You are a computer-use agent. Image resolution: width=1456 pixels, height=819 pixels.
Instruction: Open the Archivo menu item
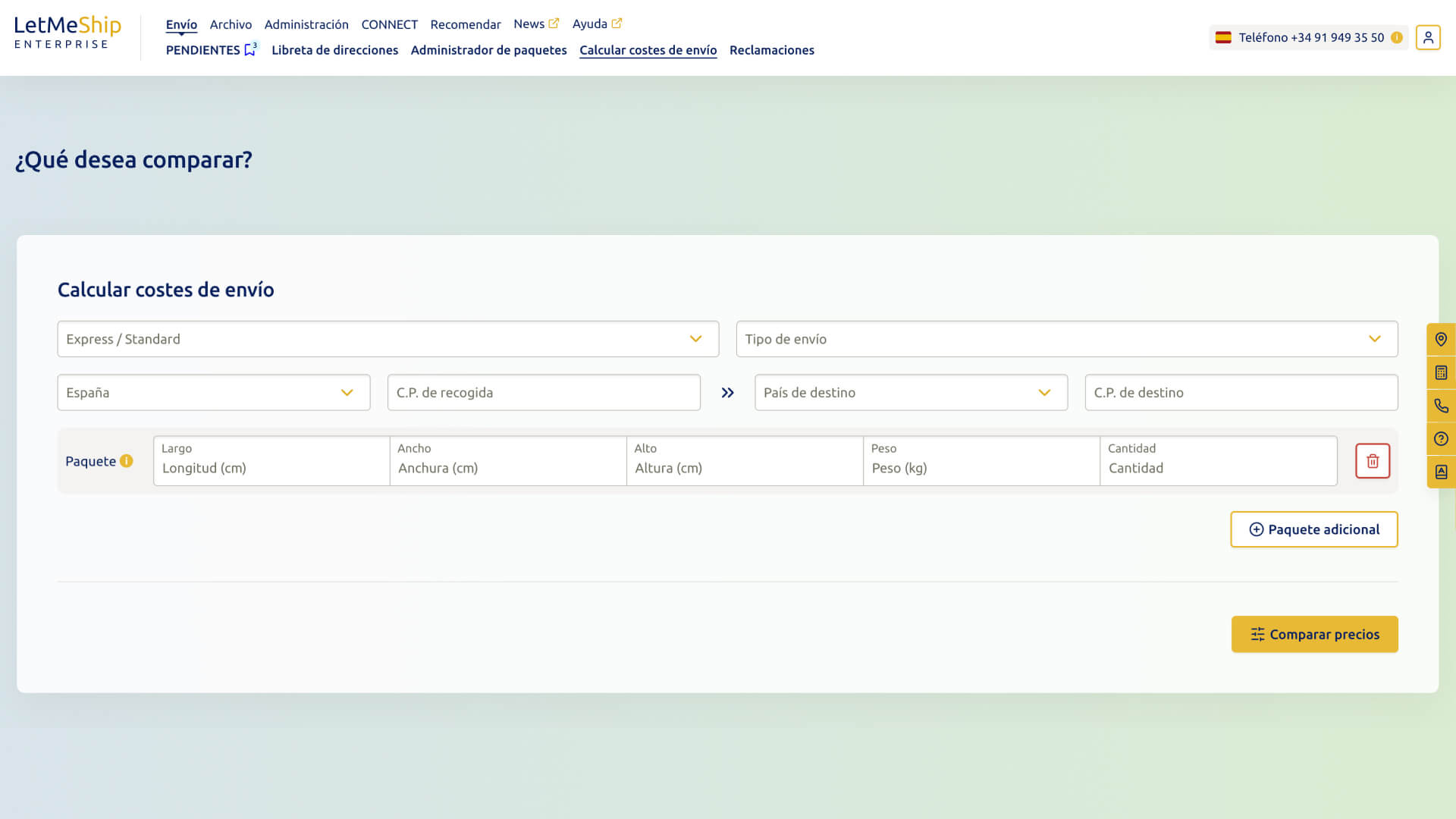click(x=231, y=24)
